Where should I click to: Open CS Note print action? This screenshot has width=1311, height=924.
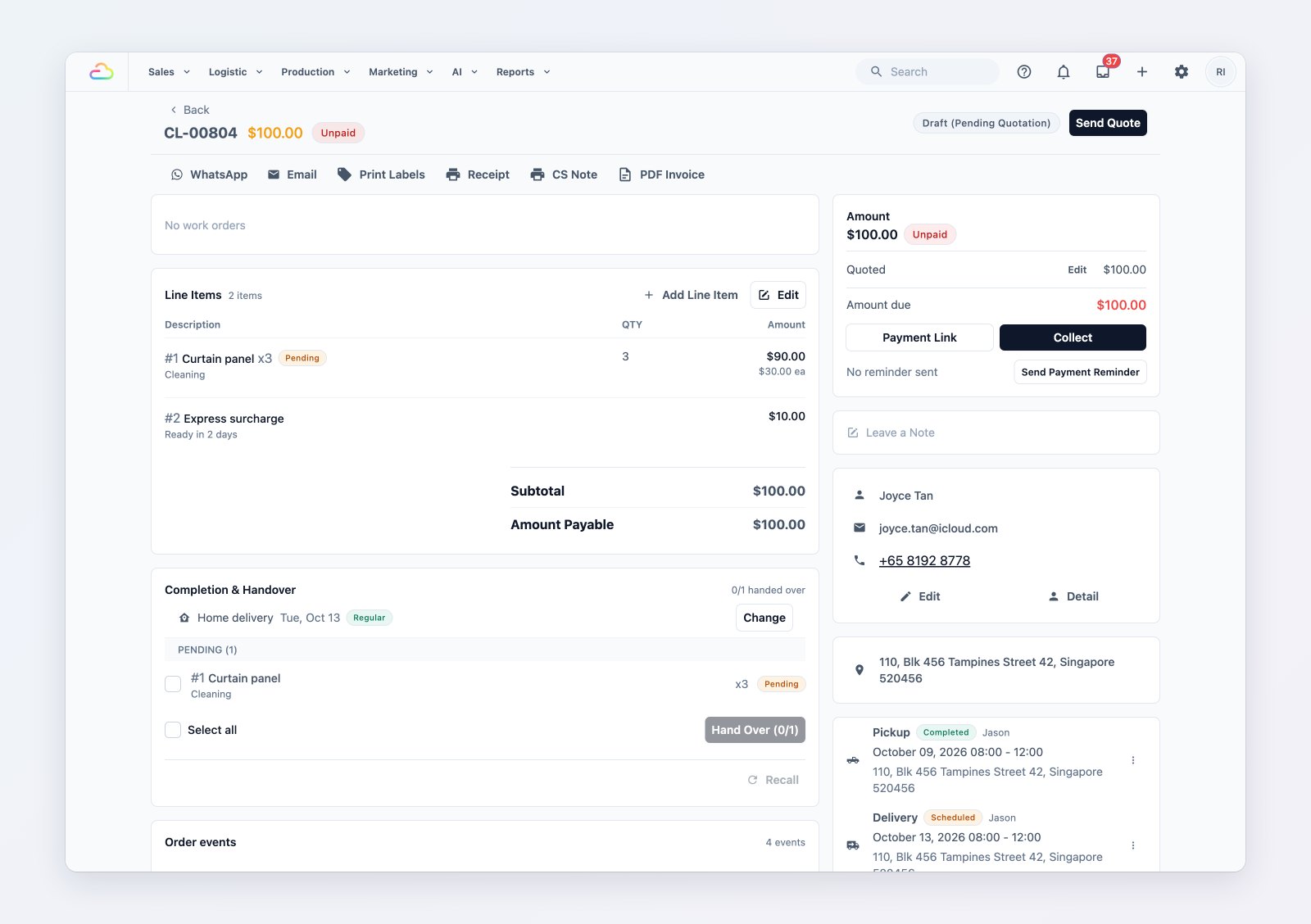pyautogui.click(x=564, y=174)
